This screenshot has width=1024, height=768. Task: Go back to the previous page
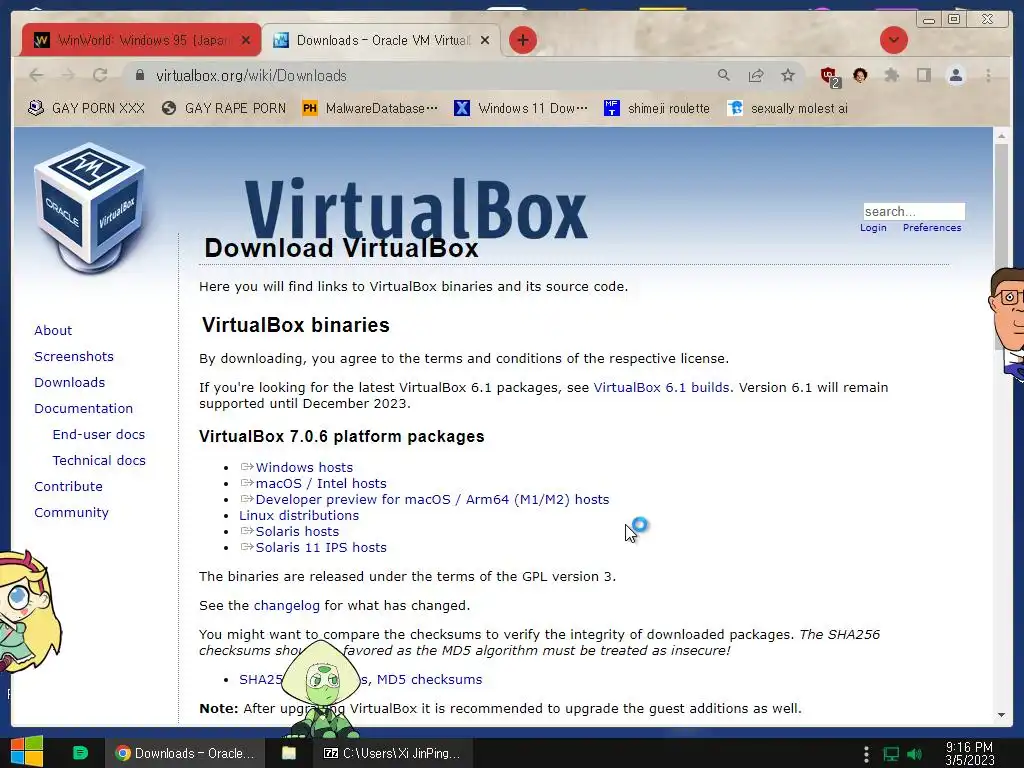[x=37, y=76]
